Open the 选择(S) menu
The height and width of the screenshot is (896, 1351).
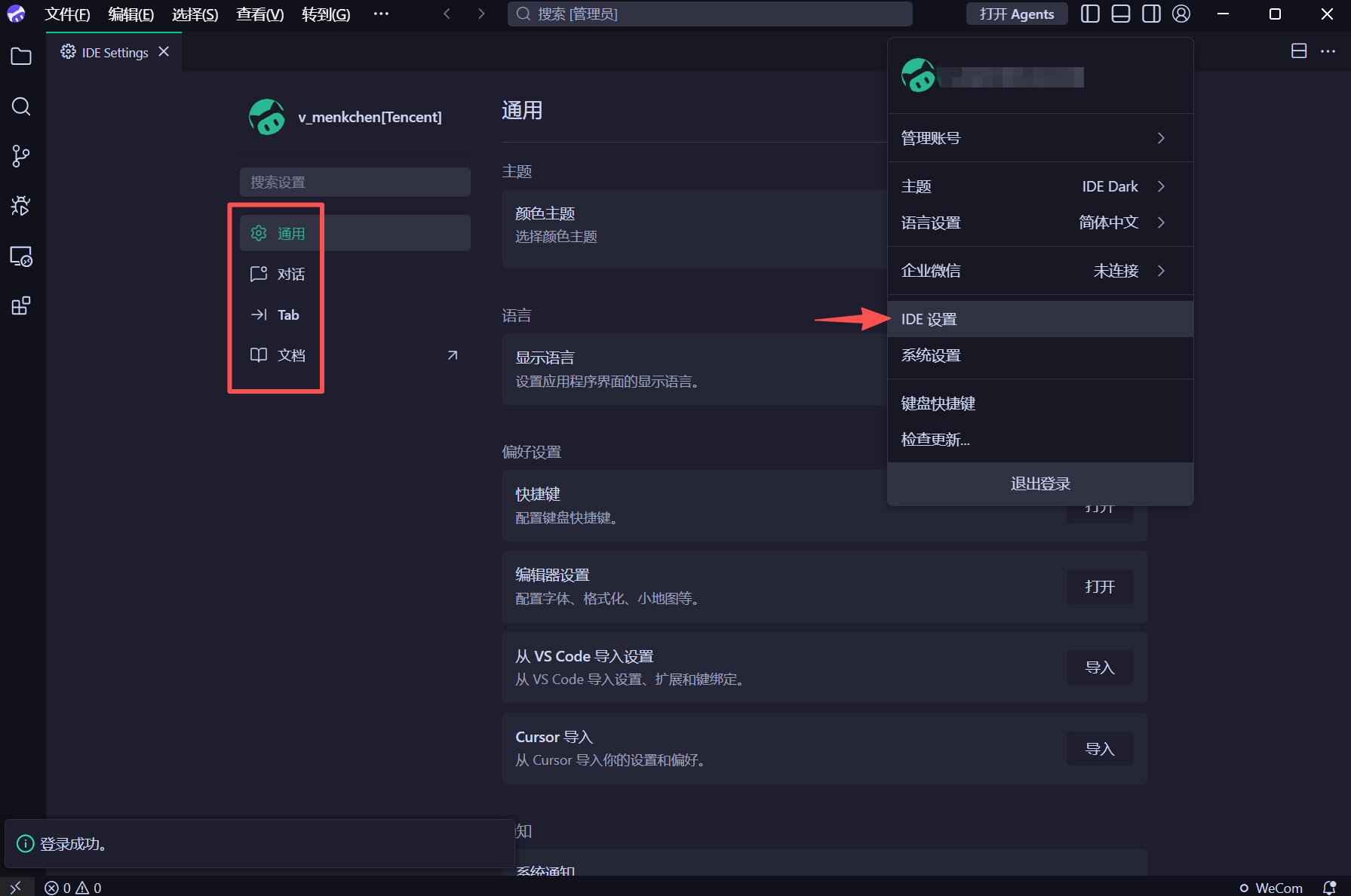(x=195, y=14)
